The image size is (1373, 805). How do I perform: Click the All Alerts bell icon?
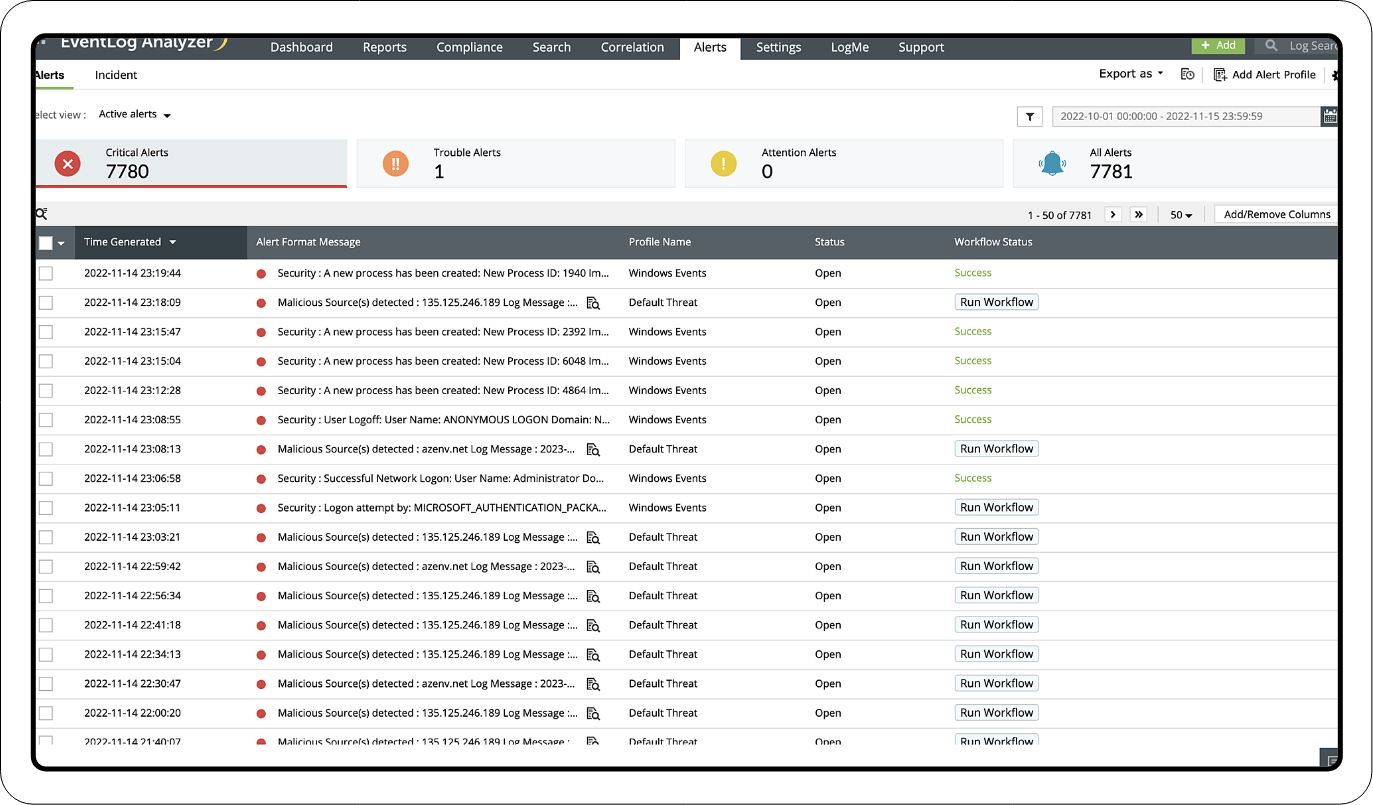1052,164
